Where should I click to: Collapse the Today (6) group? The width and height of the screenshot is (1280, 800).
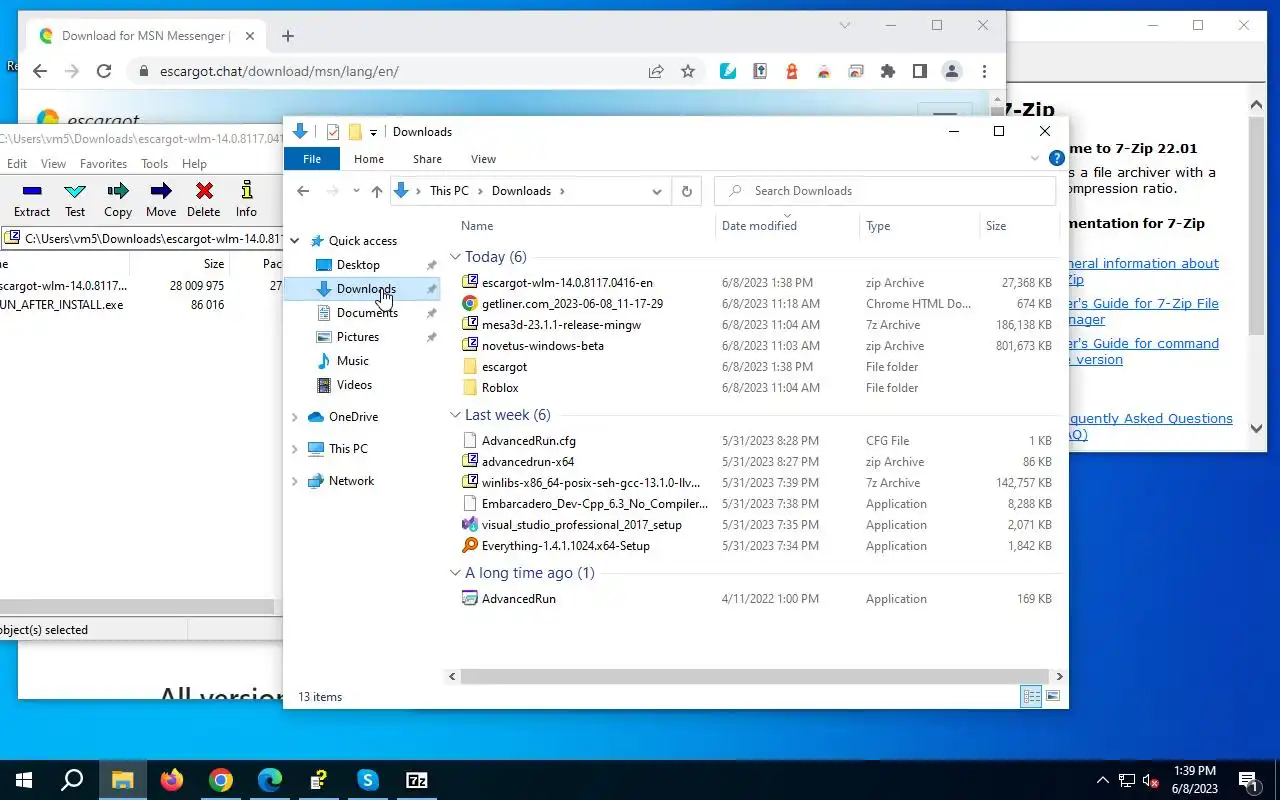[455, 257]
